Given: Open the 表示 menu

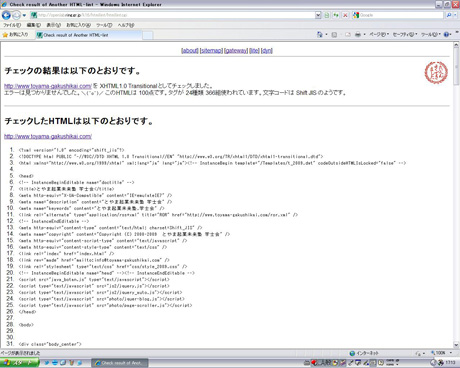Looking at the screenshot, I should pyautogui.click(x=53, y=25).
